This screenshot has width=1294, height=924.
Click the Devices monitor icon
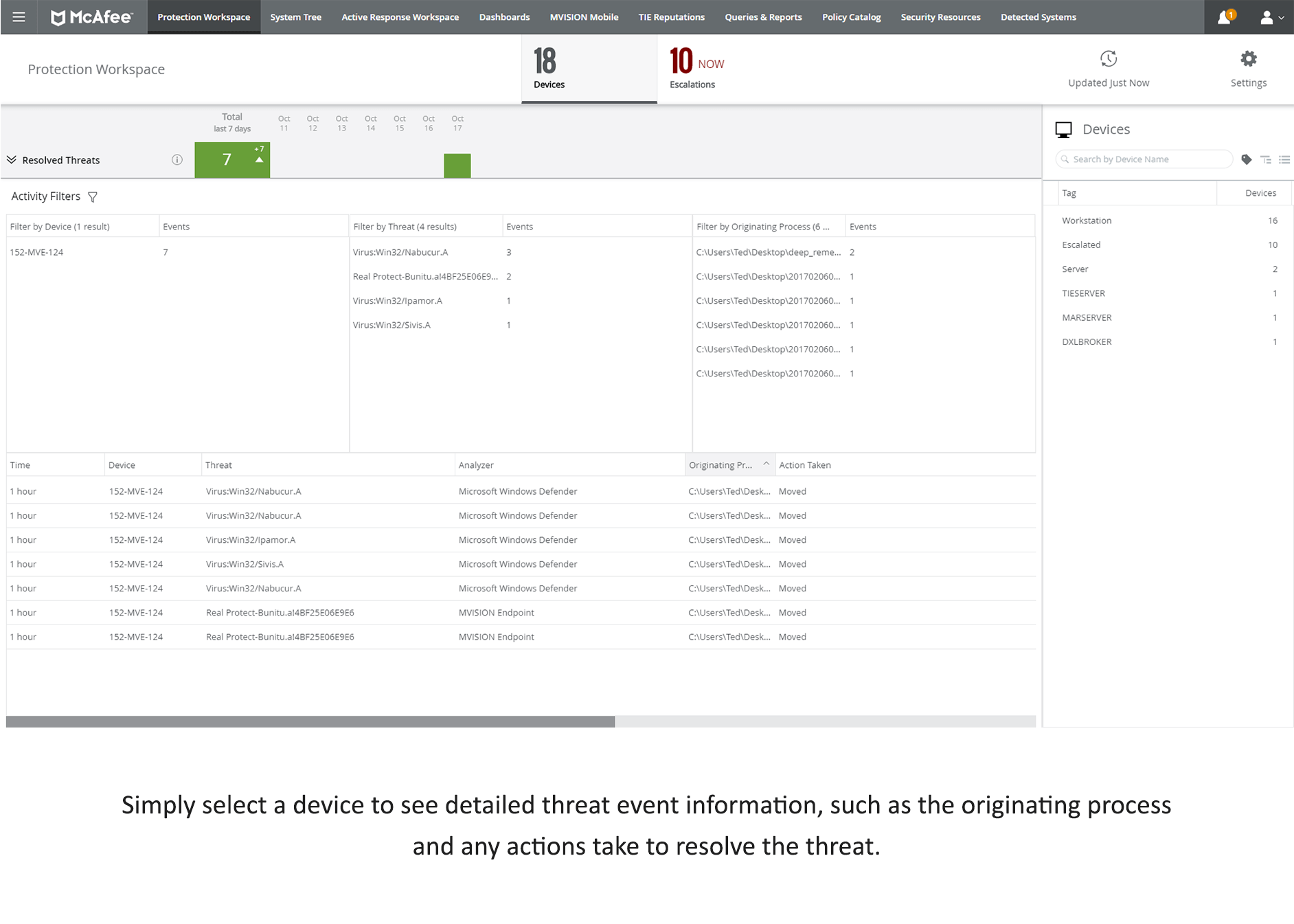(x=1064, y=130)
